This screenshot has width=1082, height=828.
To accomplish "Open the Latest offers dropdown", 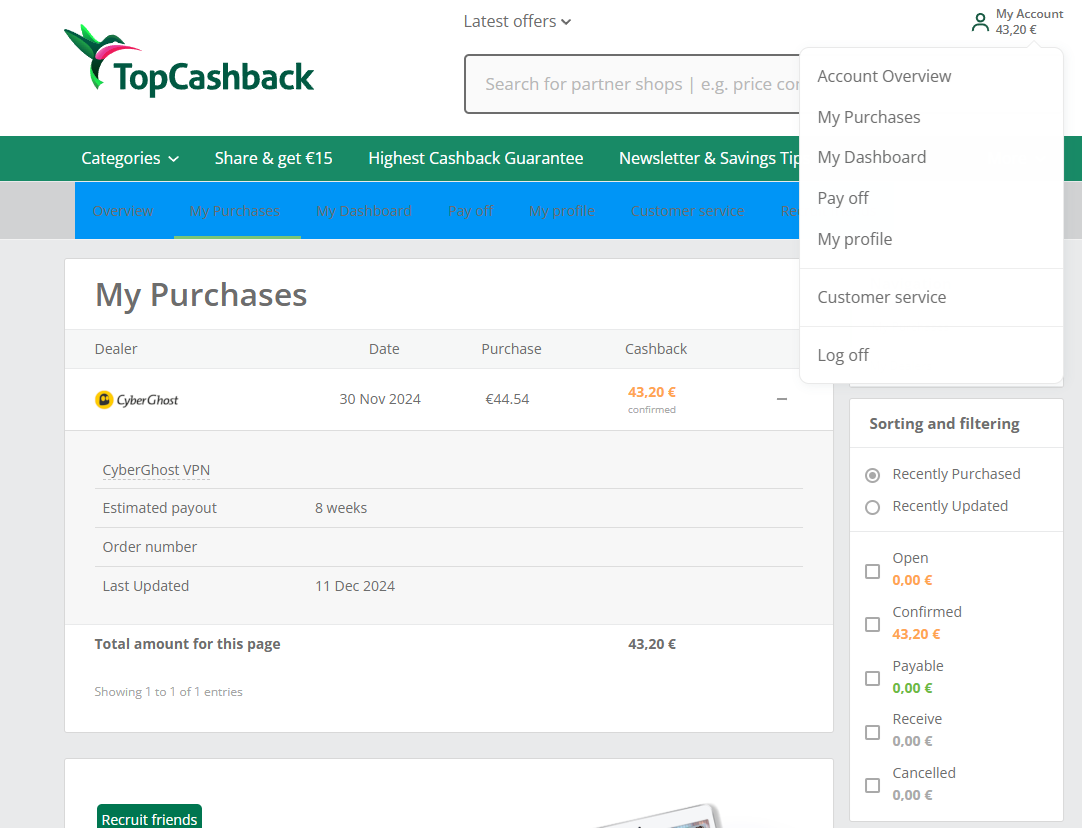I will click(517, 21).
